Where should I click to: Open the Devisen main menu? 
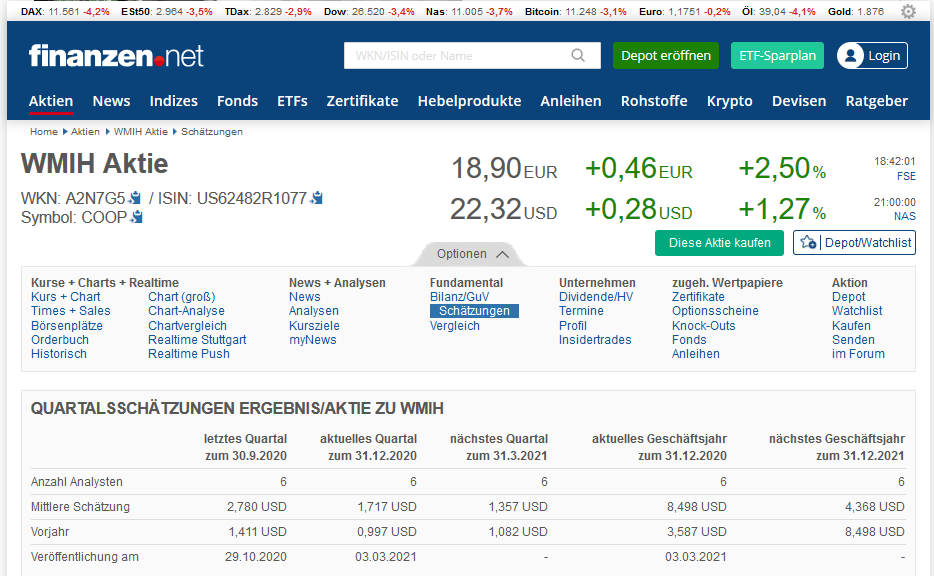pos(799,101)
